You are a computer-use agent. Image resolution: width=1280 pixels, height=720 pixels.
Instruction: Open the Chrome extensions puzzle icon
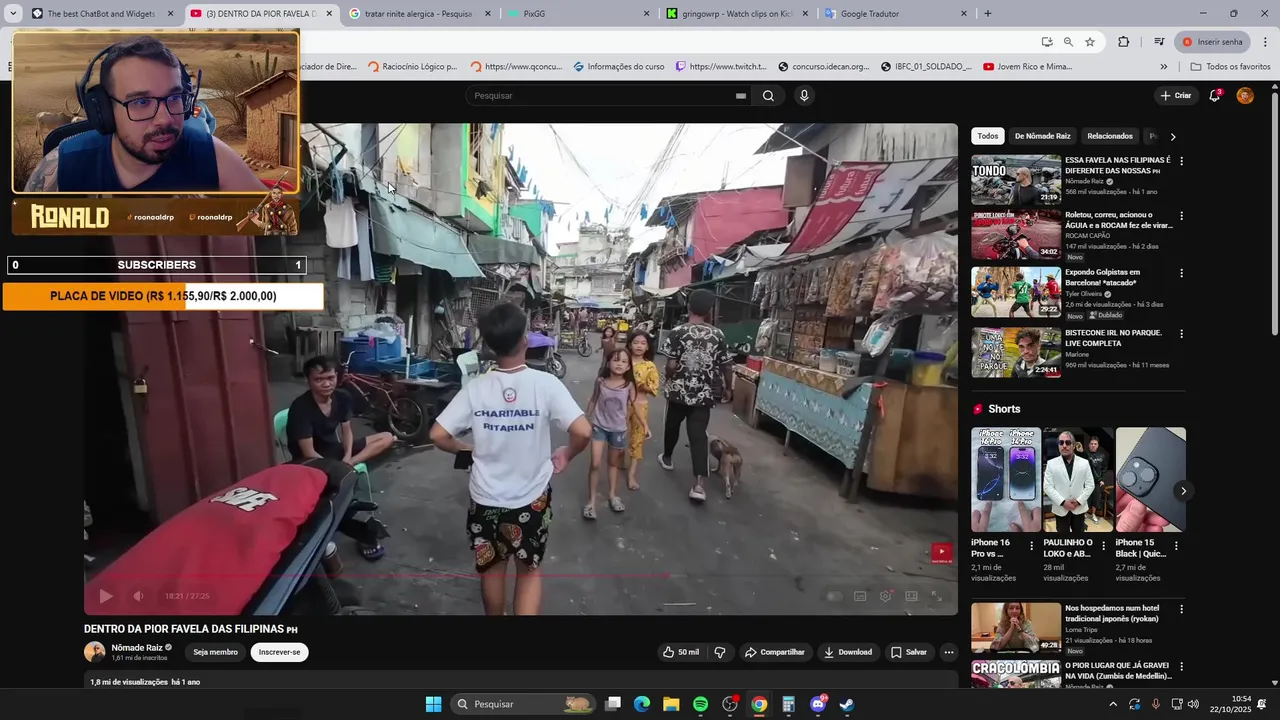1124,42
